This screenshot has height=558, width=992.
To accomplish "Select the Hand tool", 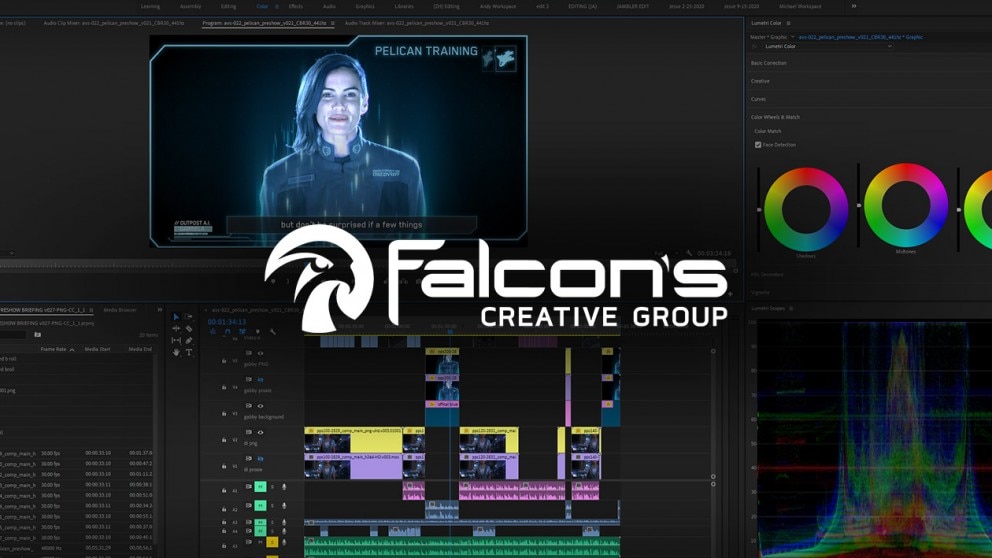I will (176, 352).
